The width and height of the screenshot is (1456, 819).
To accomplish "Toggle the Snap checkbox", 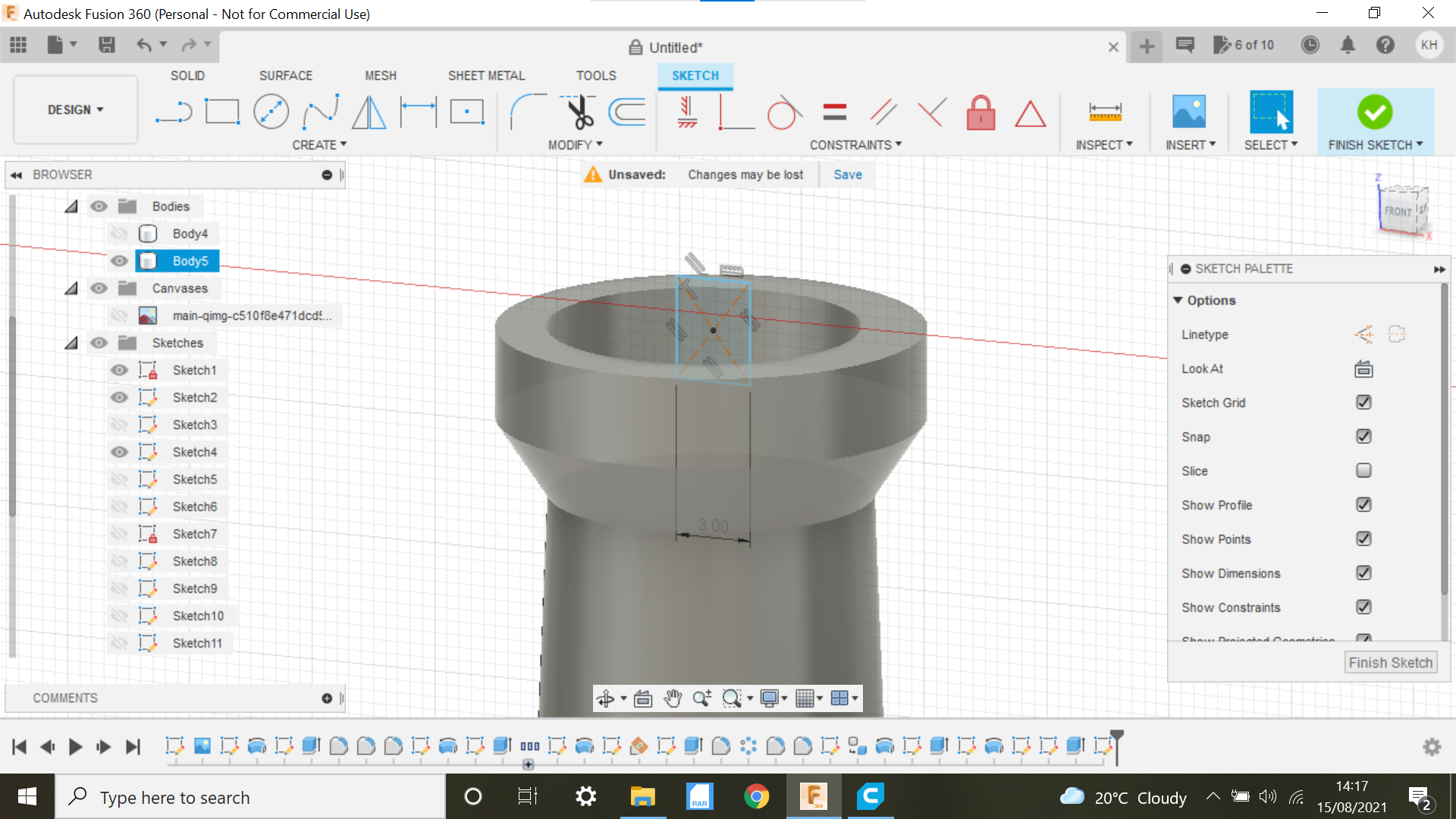I will [1363, 437].
